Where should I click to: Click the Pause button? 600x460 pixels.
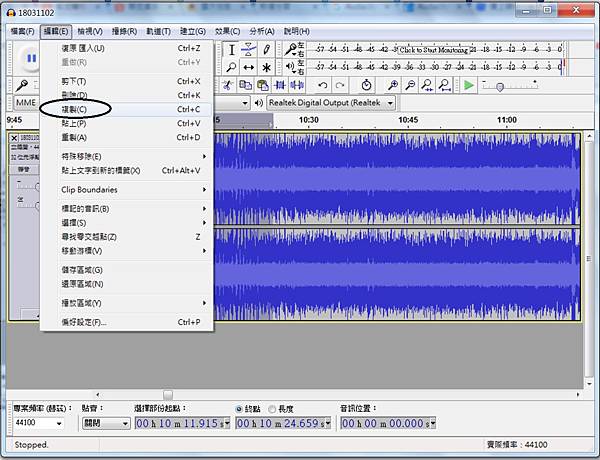(x=31, y=58)
